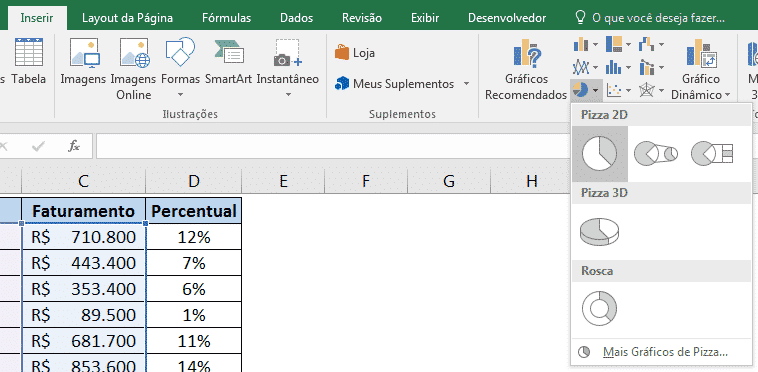Select the cell with R$ 681.700
Image resolution: width=758 pixels, height=372 pixels.
tap(83, 341)
